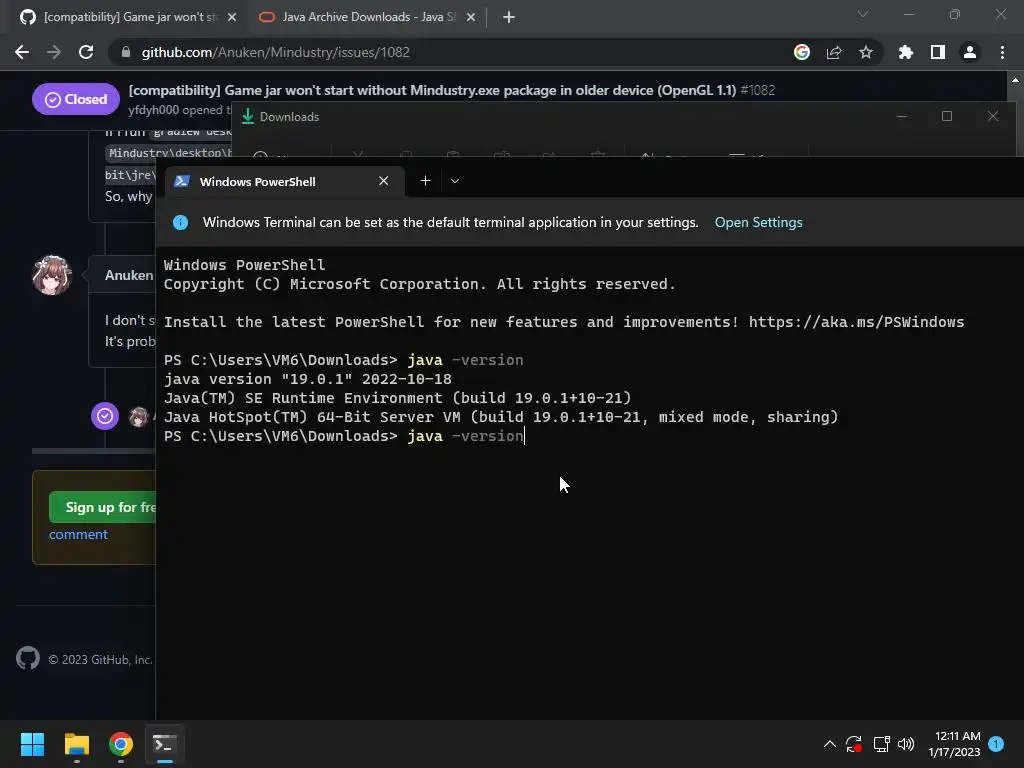Screen dimensions: 1024x768
Task: Open File Explorer from taskbar
Action: (x=76, y=744)
